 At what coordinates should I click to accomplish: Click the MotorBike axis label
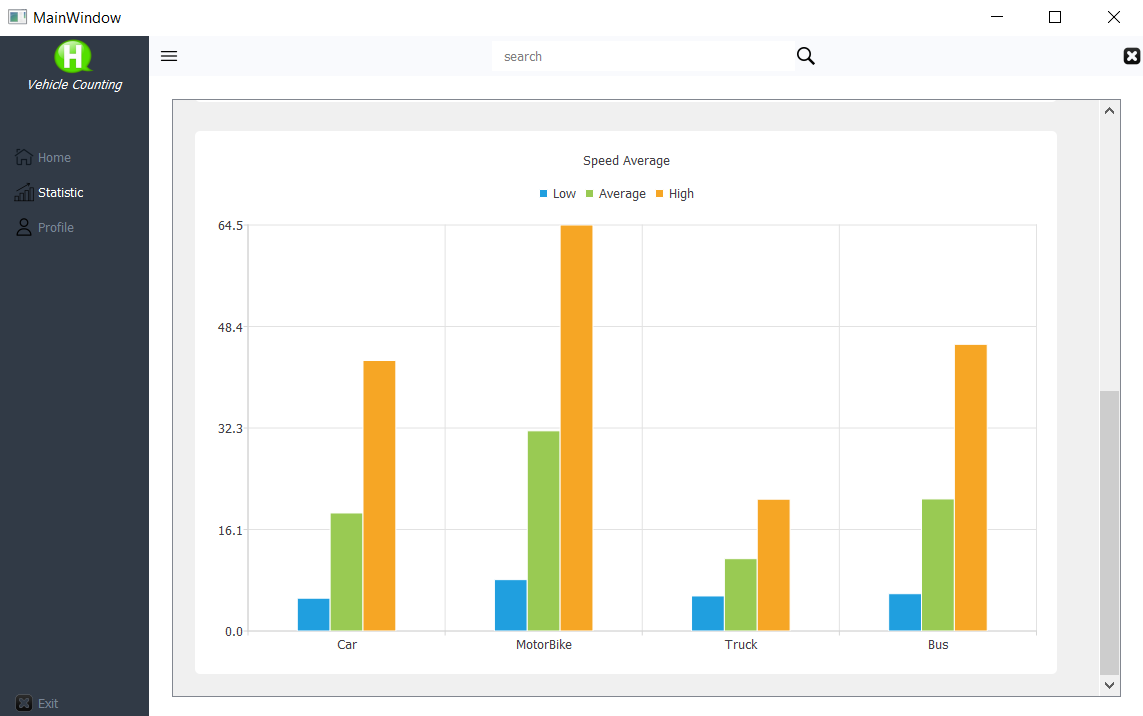pos(544,645)
